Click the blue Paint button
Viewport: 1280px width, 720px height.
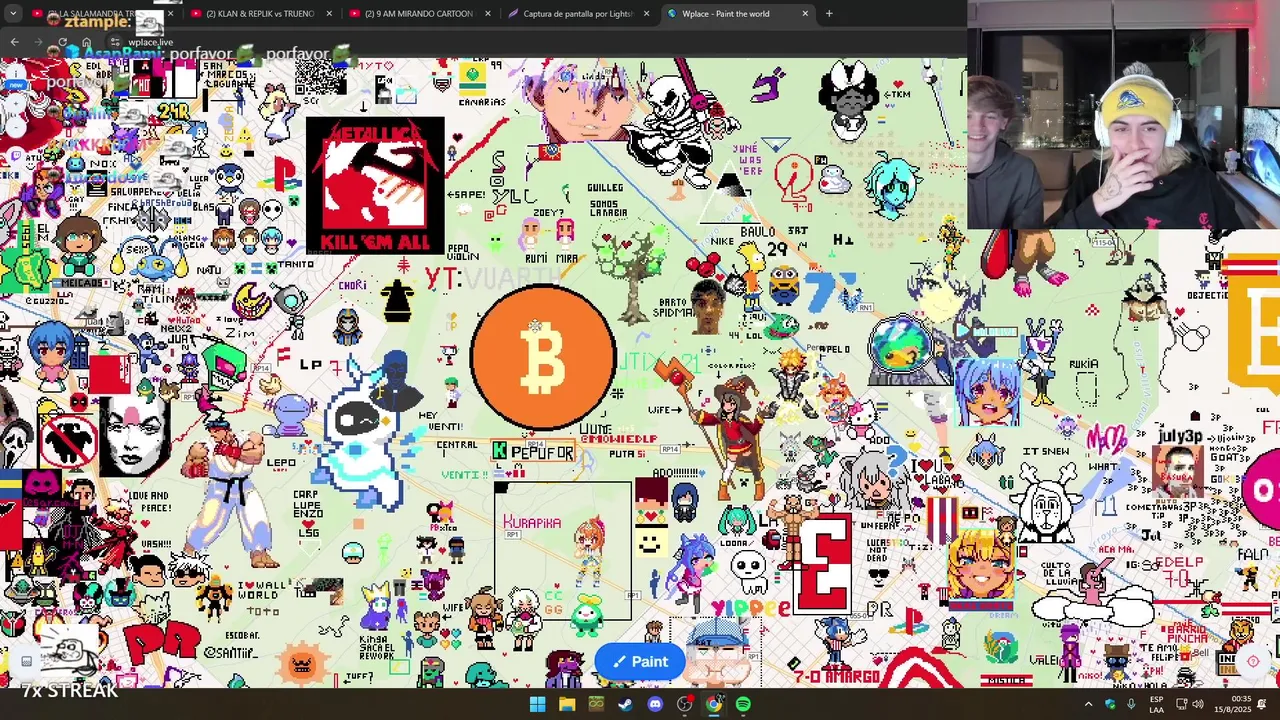click(640, 661)
